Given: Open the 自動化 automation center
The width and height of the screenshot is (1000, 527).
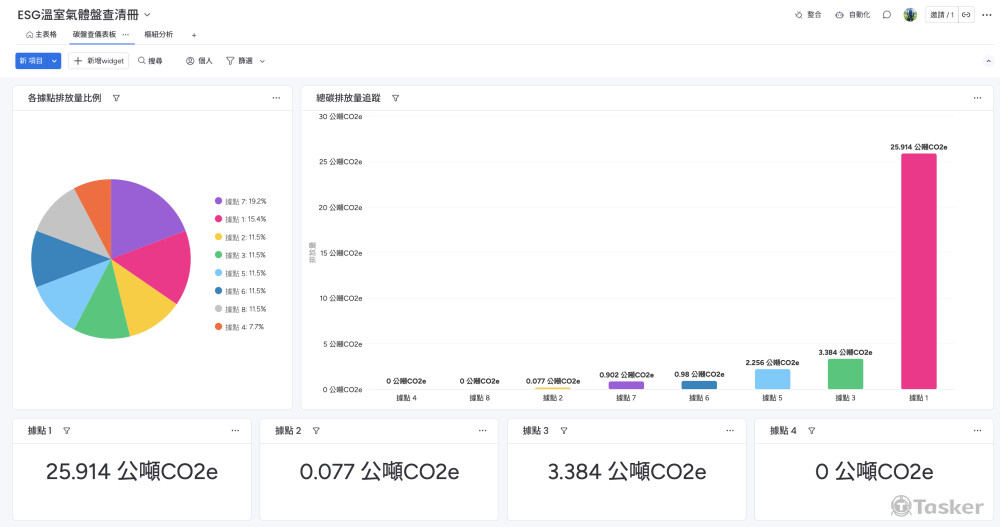Looking at the screenshot, I should [x=852, y=15].
